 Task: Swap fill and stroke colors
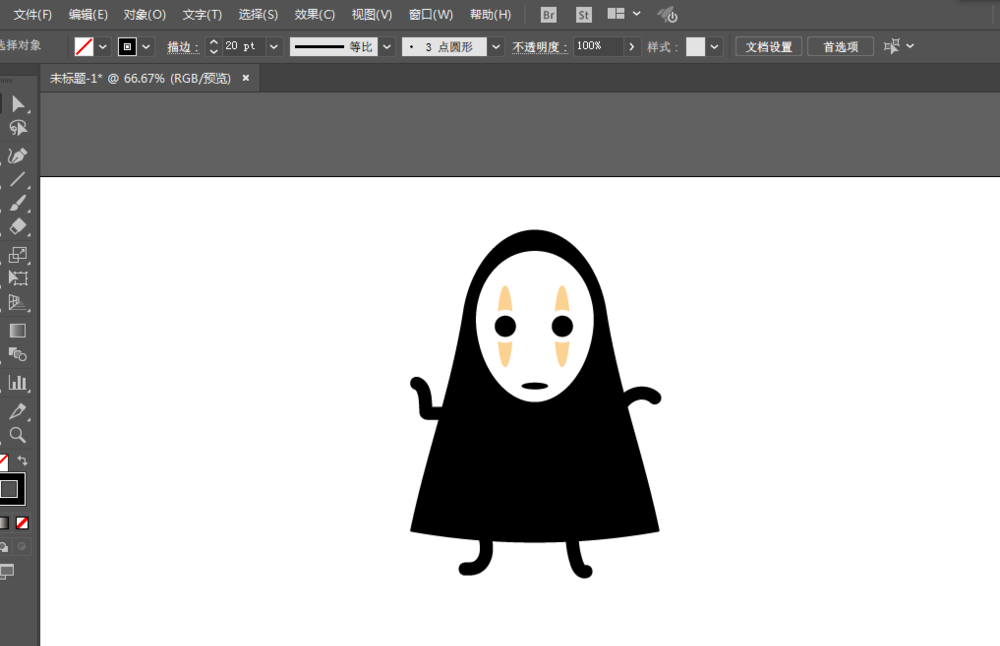coord(23,461)
